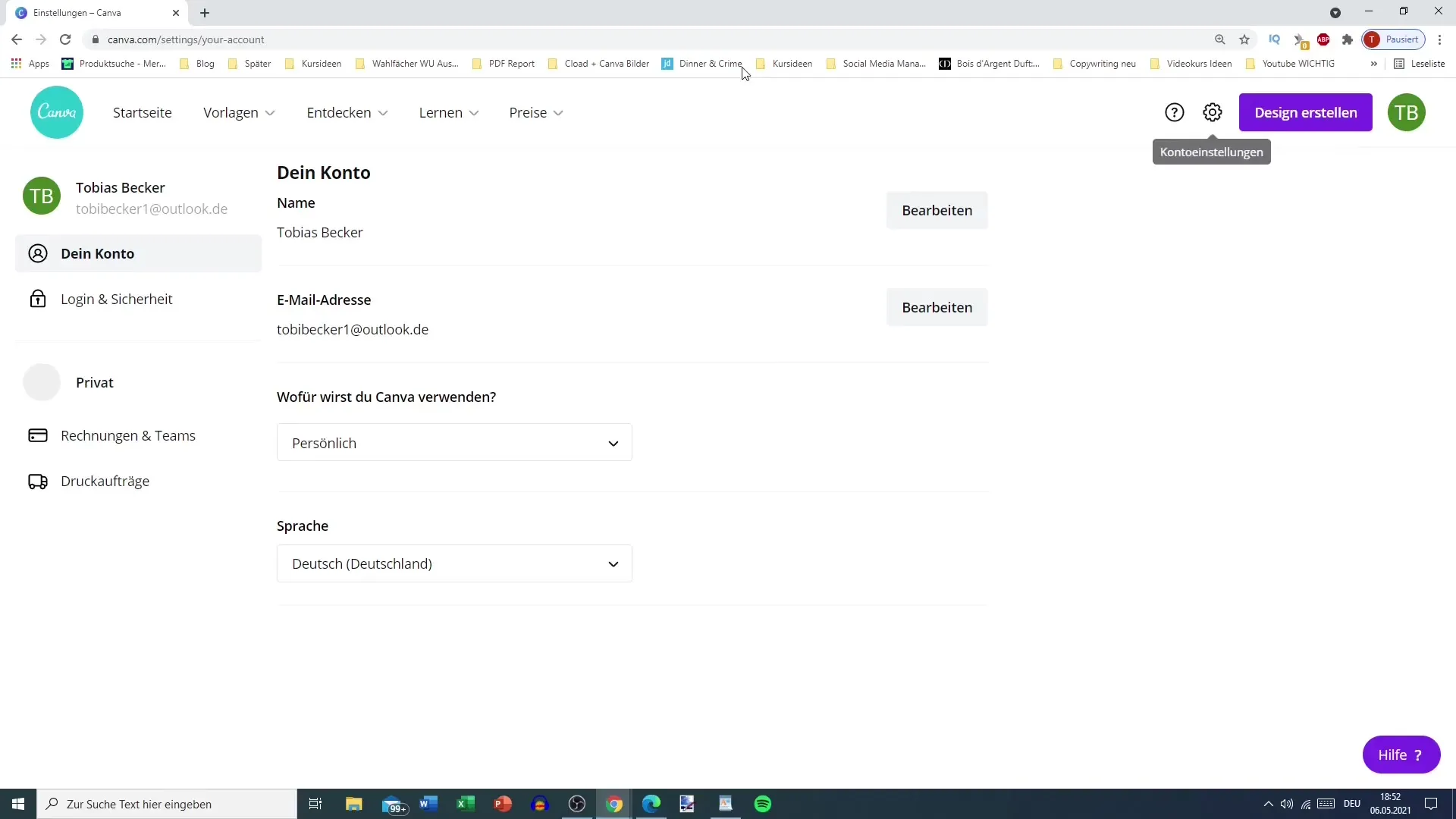Edit e-mail address with Bearbeiten button
This screenshot has width=1456, height=819.
(x=937, y=307)
